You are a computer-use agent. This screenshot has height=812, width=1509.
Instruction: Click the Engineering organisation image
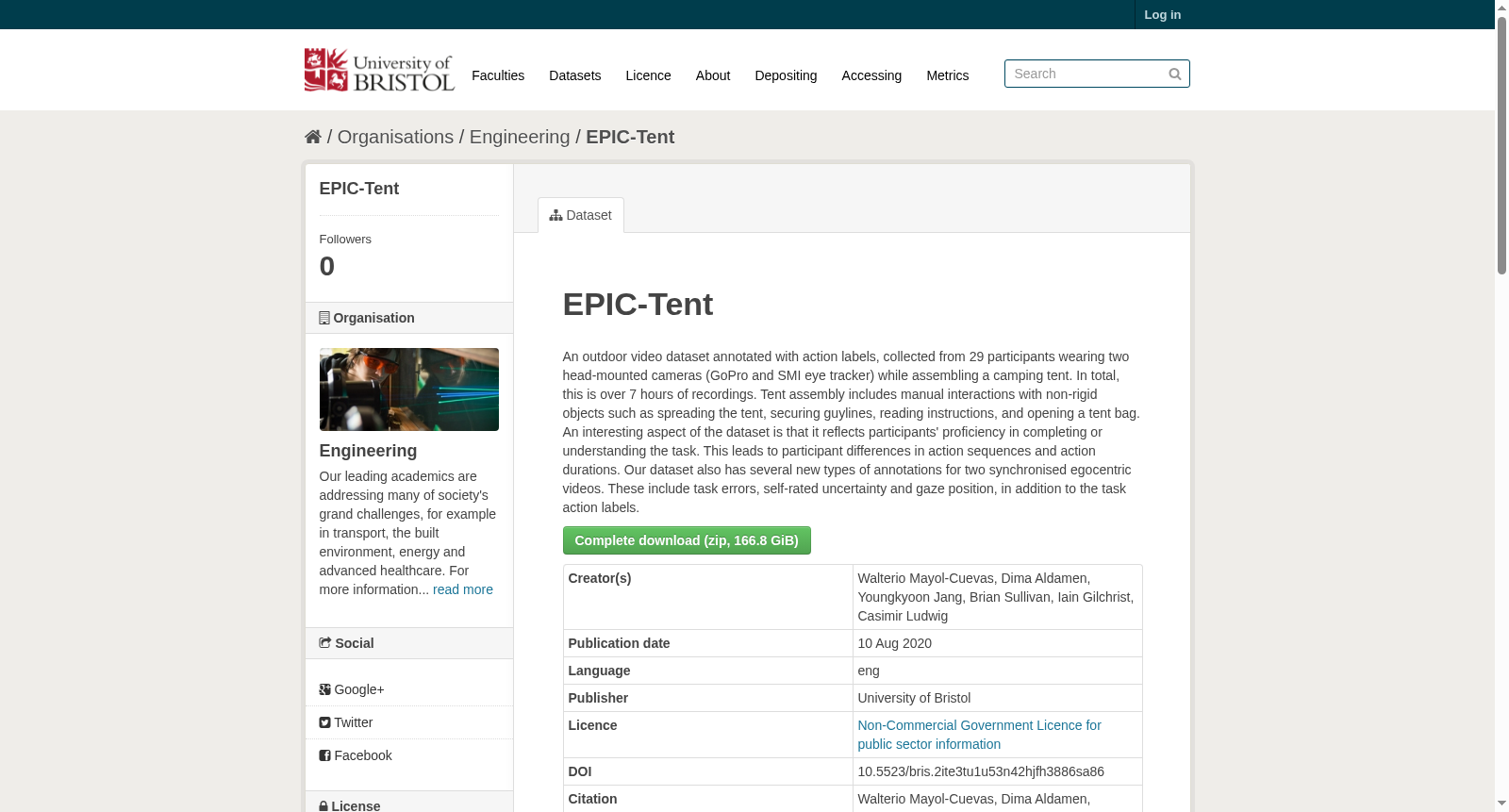[409, 389]
